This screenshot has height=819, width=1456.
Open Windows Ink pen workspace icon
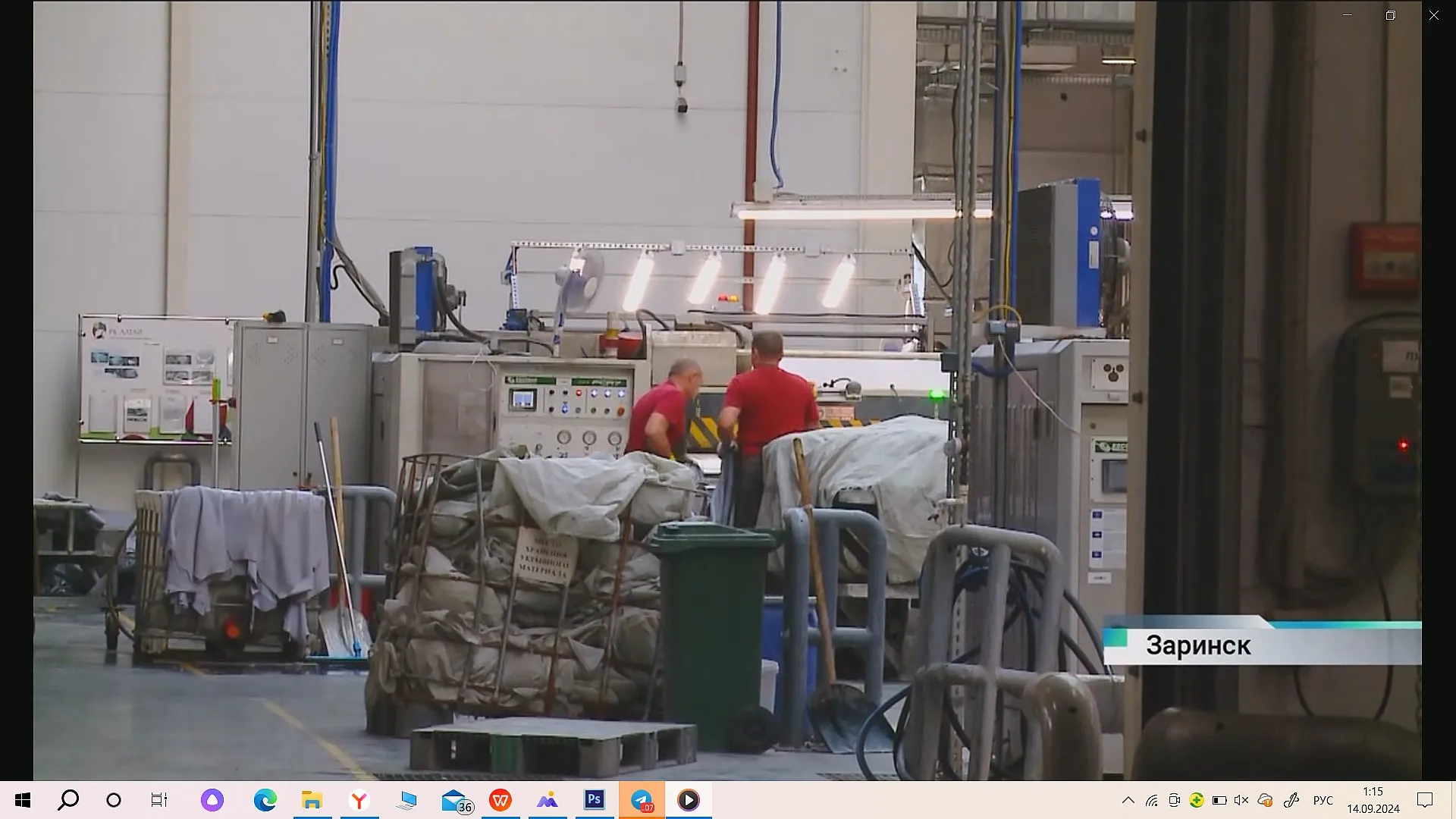pos(1291,800)
